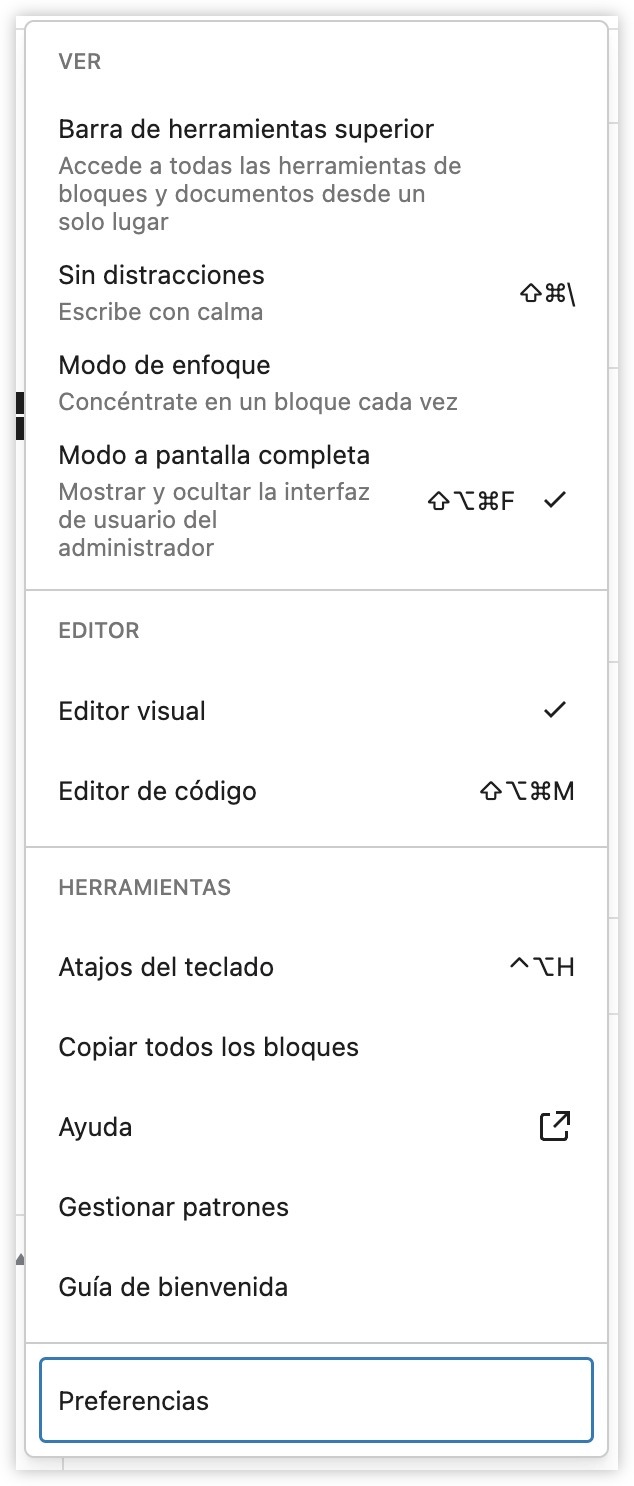The width and height of the screenshot is (634, 1486).
Task: Open Atajos del teclado
Action: click(166, 967)
